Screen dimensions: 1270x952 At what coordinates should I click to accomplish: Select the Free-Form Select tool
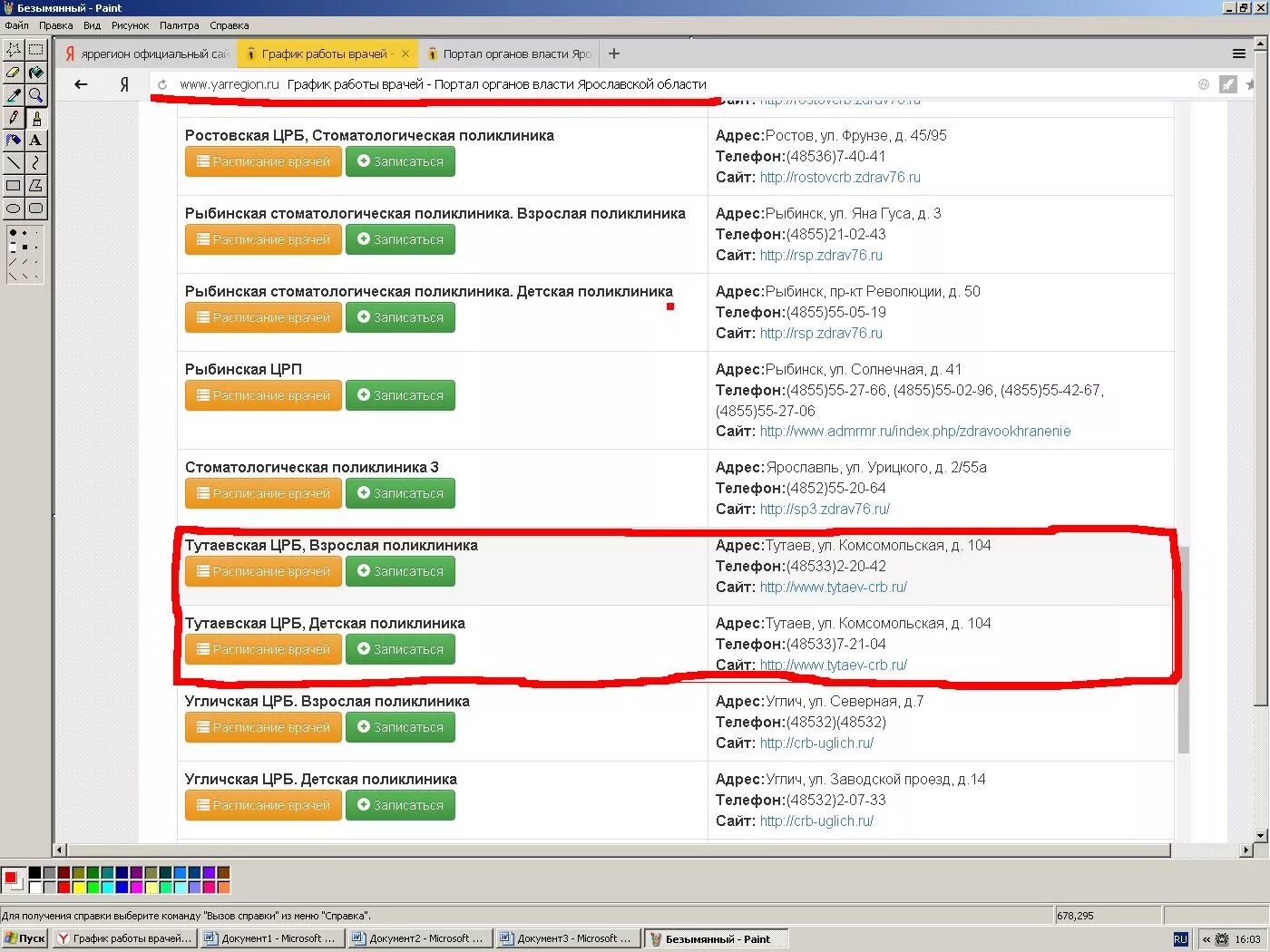pos(14,49)
